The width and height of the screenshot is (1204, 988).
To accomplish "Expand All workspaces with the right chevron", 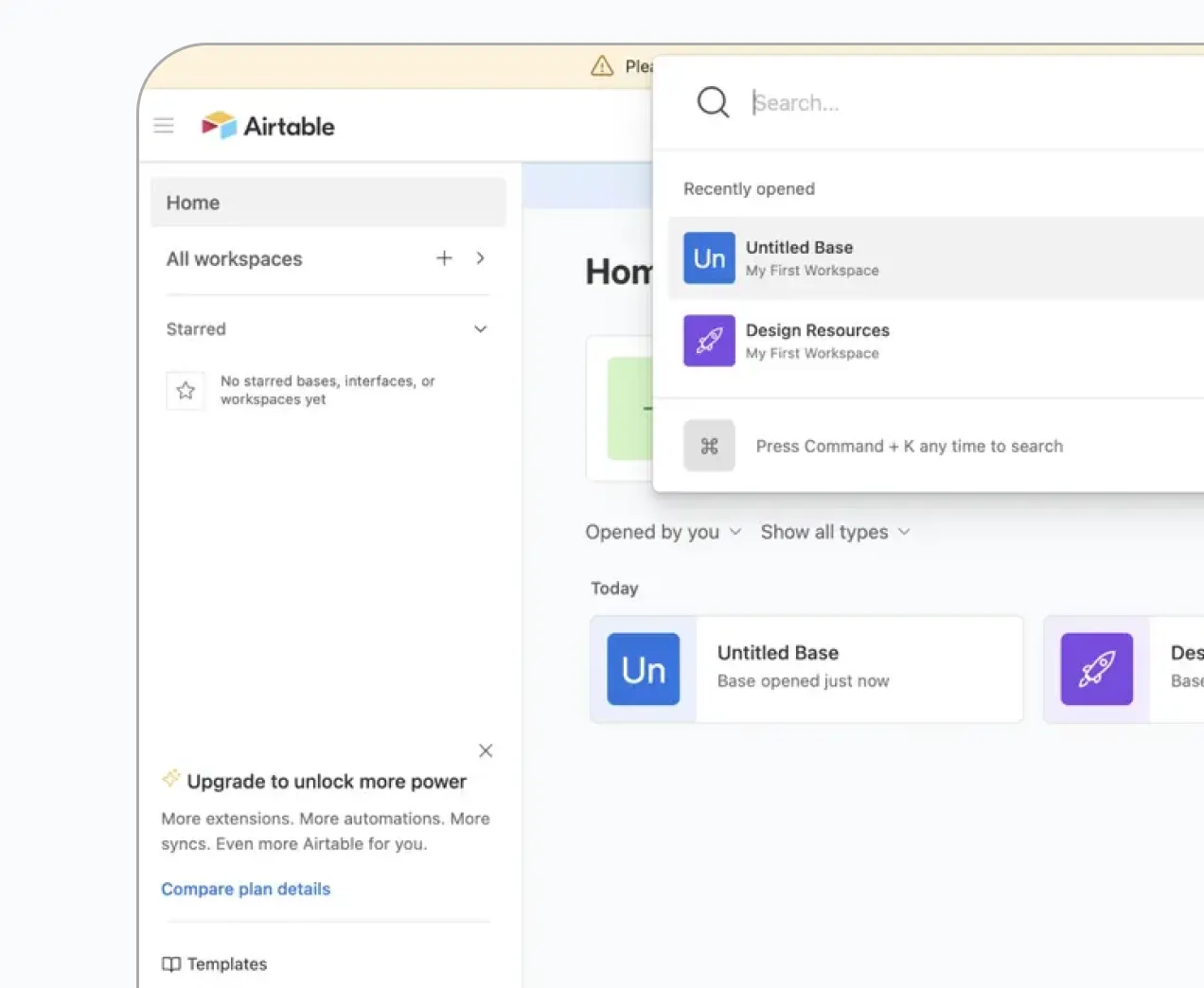I will (x=481, y=258).
